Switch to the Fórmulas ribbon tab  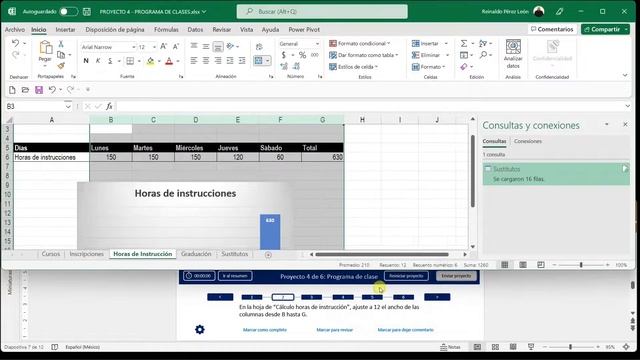(x=166, y=29)
